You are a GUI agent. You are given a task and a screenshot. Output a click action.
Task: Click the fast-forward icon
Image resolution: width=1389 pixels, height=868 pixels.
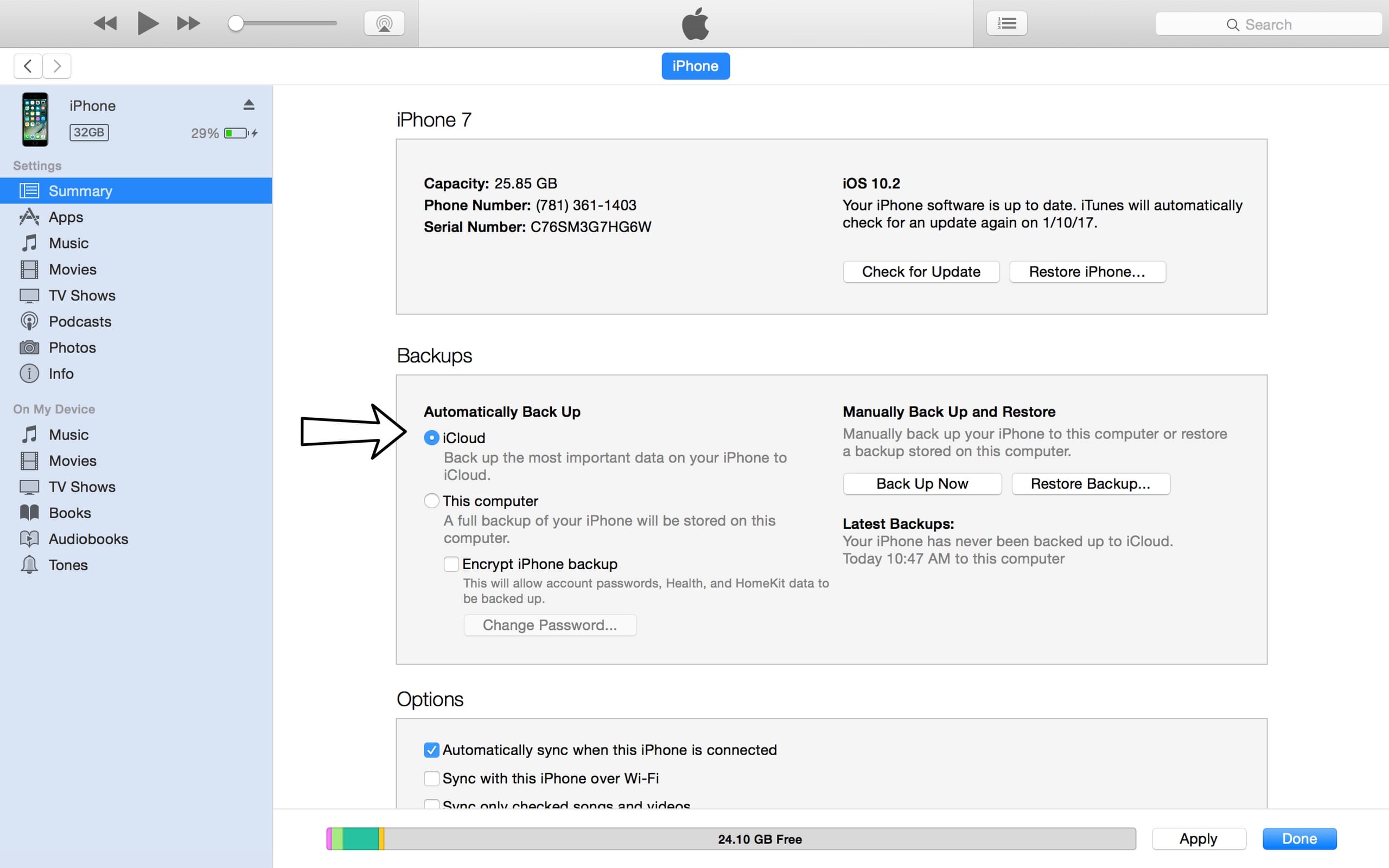click(x=188, y=23)
